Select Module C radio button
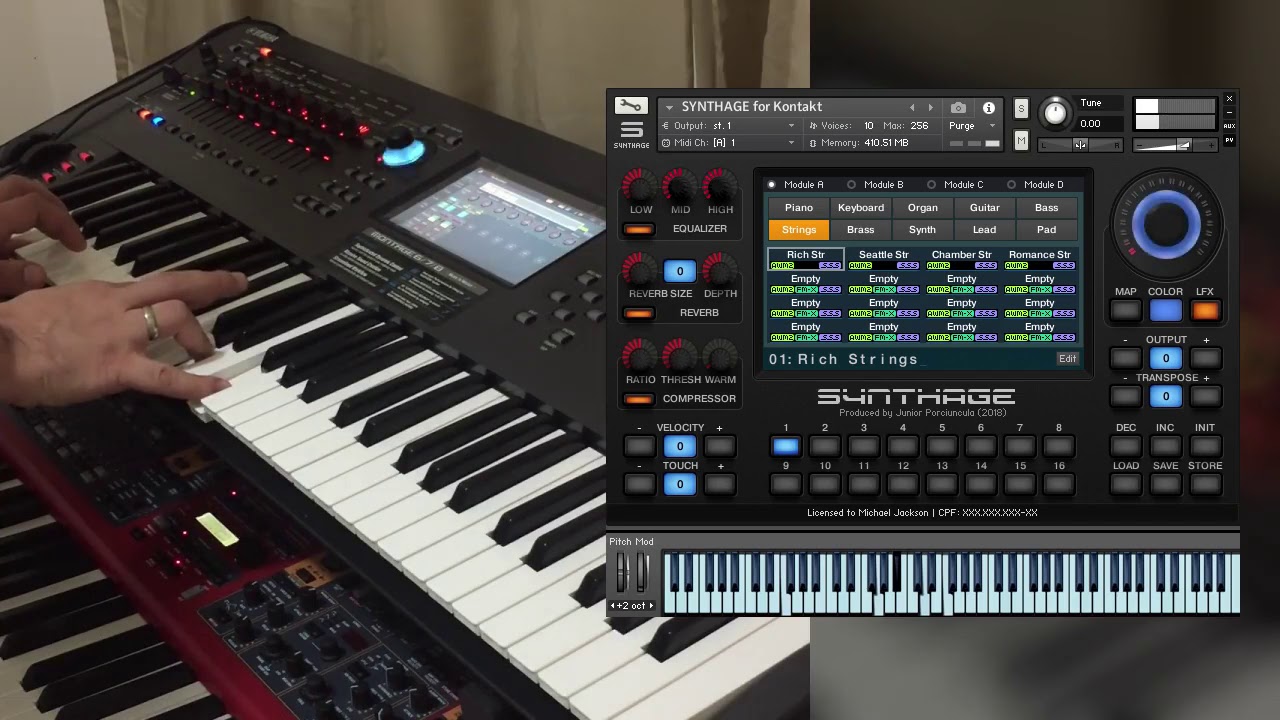1280x720 pixels. [931, 185]
